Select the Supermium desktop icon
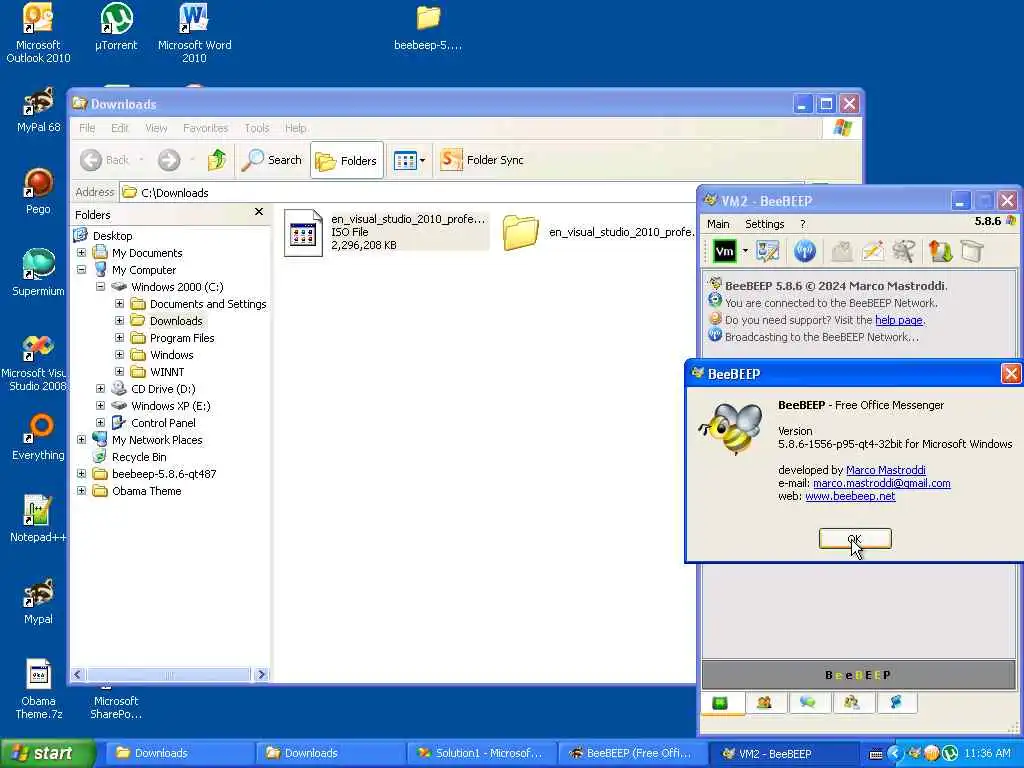This screenshot has height=768, width=1024. tap(38, 273)
